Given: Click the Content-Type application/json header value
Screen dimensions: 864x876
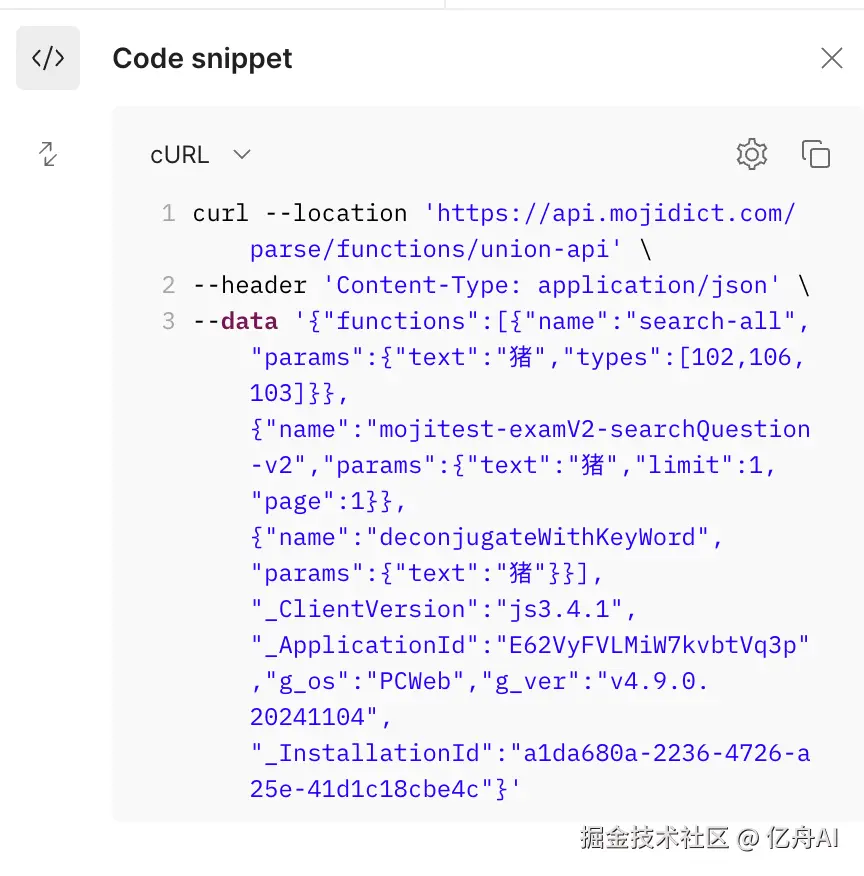Looking at the screenshot, I should [x=552, y=285].
